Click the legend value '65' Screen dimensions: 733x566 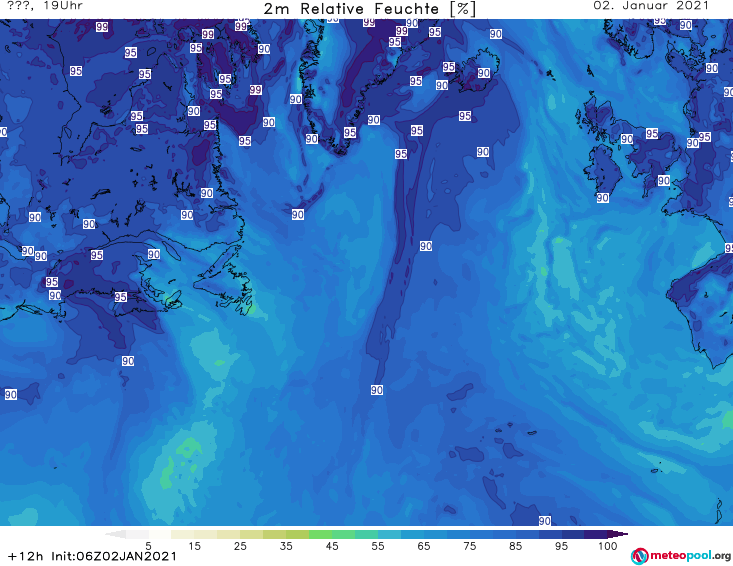point(424,546)
